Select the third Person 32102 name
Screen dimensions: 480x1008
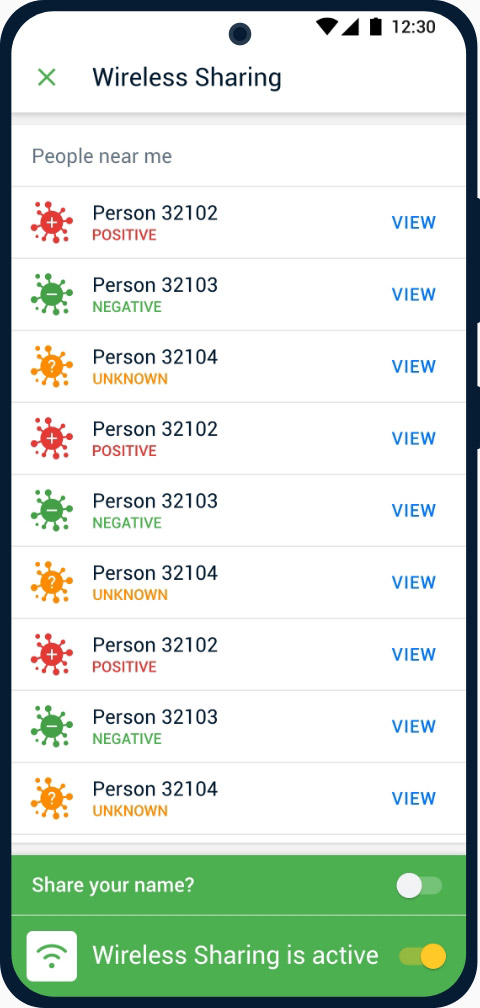click(x=155, y=645)
